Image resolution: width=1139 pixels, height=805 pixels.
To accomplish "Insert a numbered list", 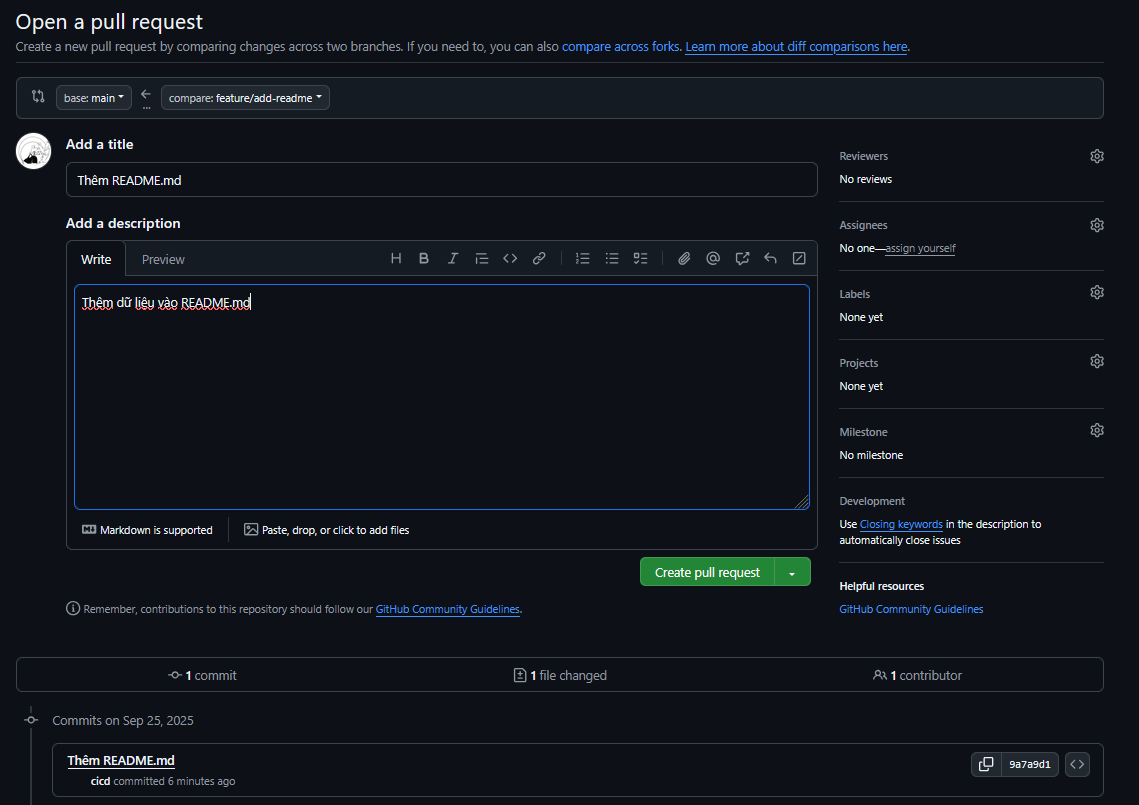I will [x=583, y=258].
